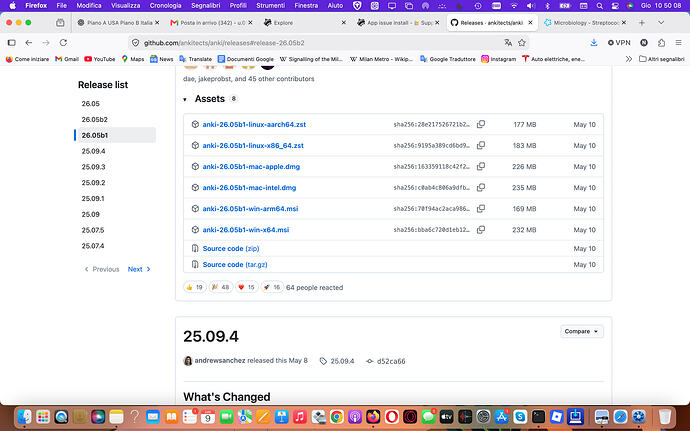
Task: Click the VPN toolbar button
Action: [x=619, y=43]
